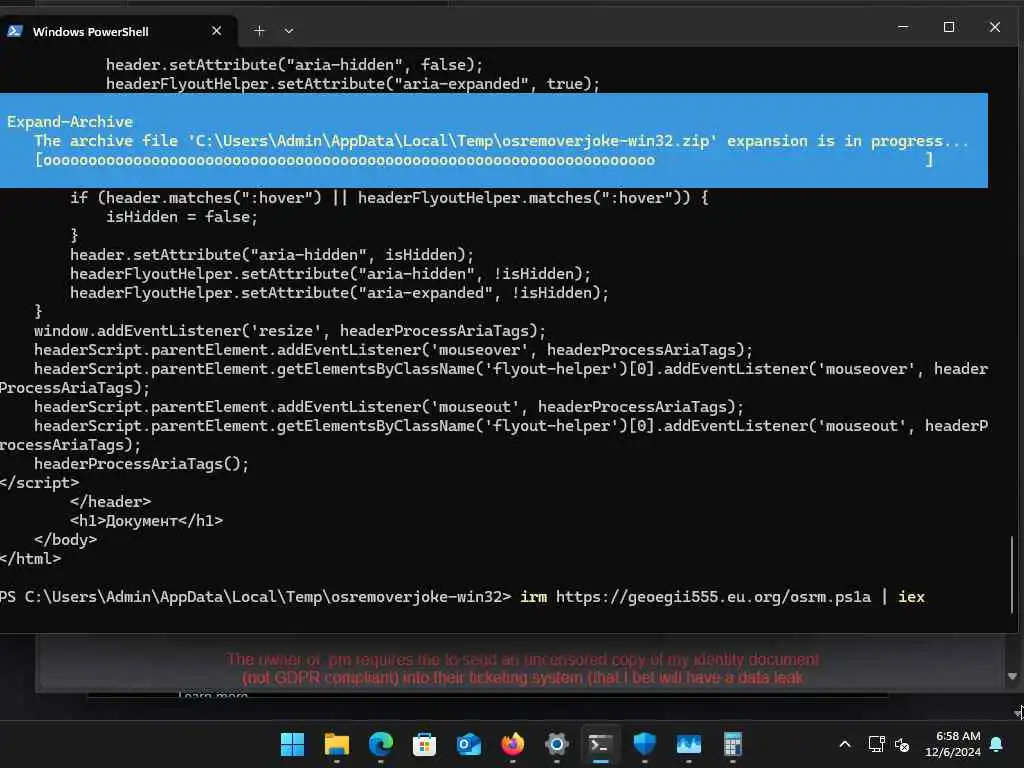This screenshot has width=1024, height=768.
Task: Select the Windows PowerShell tab
Action: pyautogui.click(x=119, y=31)
